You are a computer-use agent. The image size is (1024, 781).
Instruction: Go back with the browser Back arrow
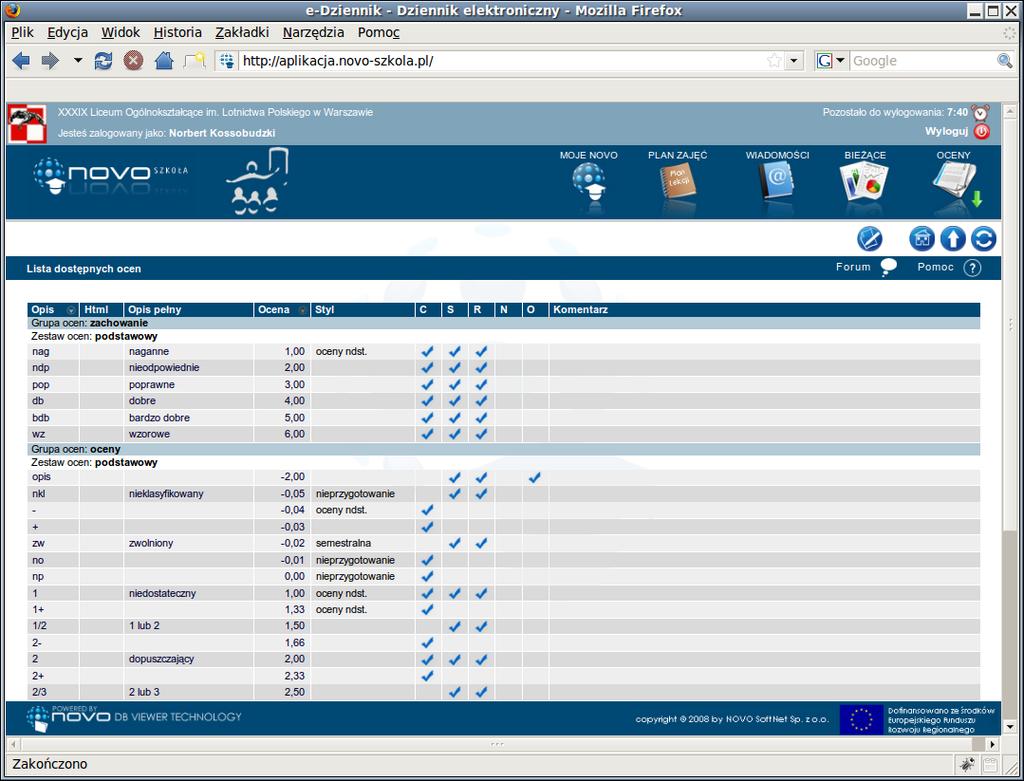point(21,61)
